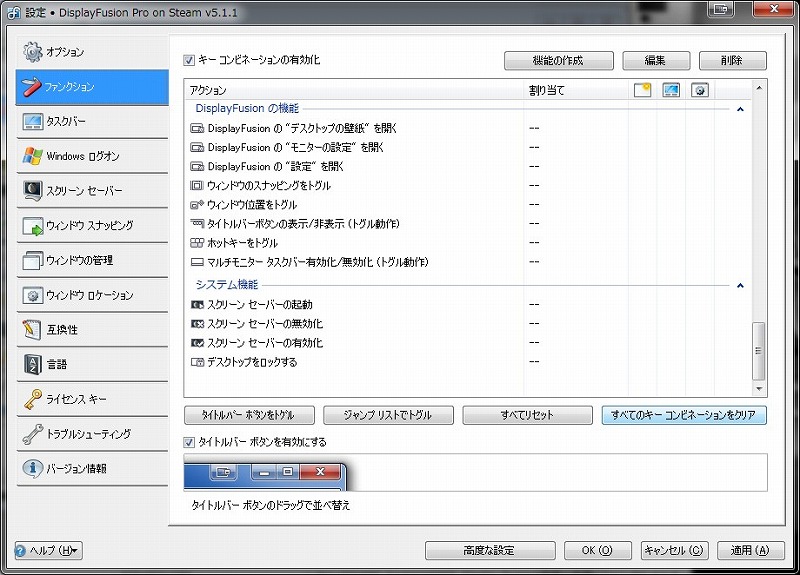Select DisplayFusion の "デスクトップの壁紙" を開く row
Screen dimensions: 800x575
click(467, 128)
